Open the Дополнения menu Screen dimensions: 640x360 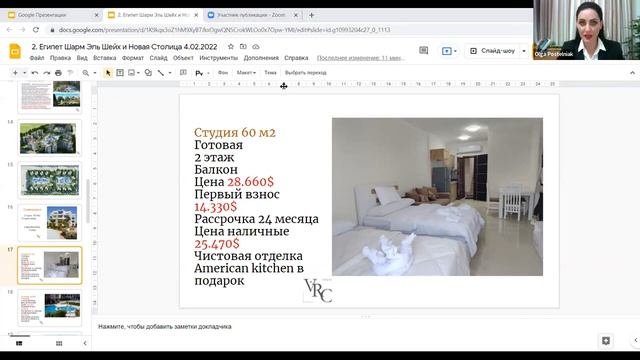(x=261, y=58)
